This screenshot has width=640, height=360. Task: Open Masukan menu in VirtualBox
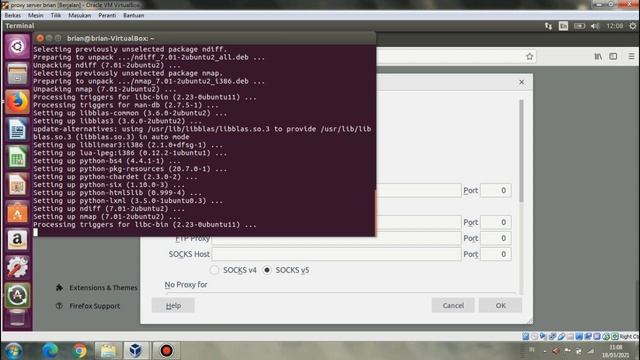click(80, 15)
